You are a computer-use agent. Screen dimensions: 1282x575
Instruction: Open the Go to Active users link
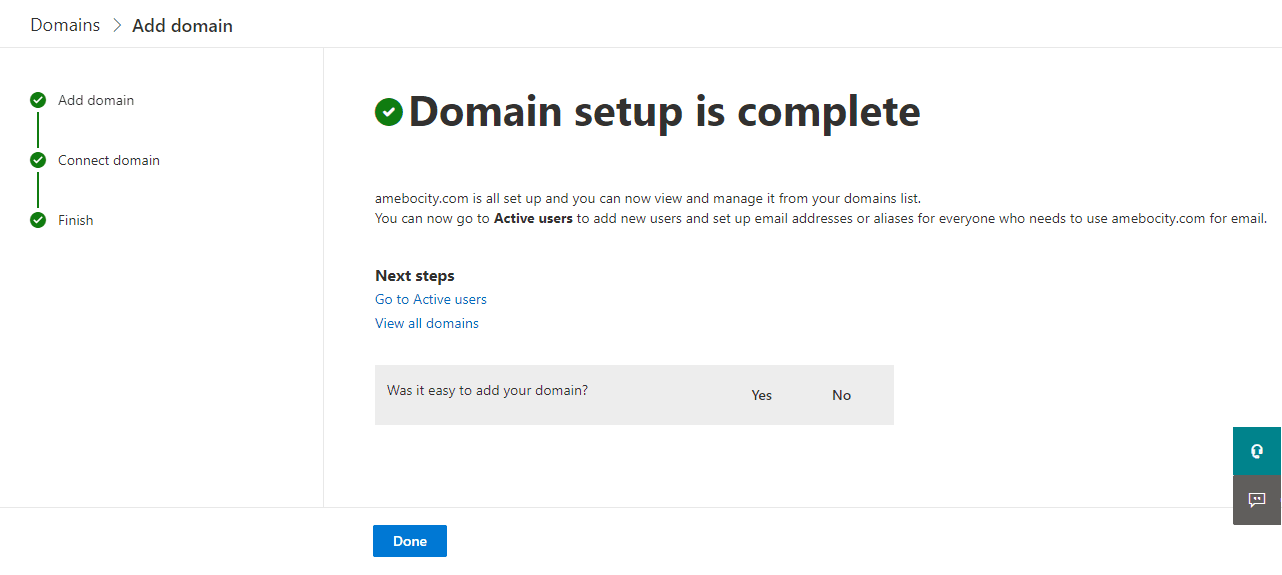(431, 299)
